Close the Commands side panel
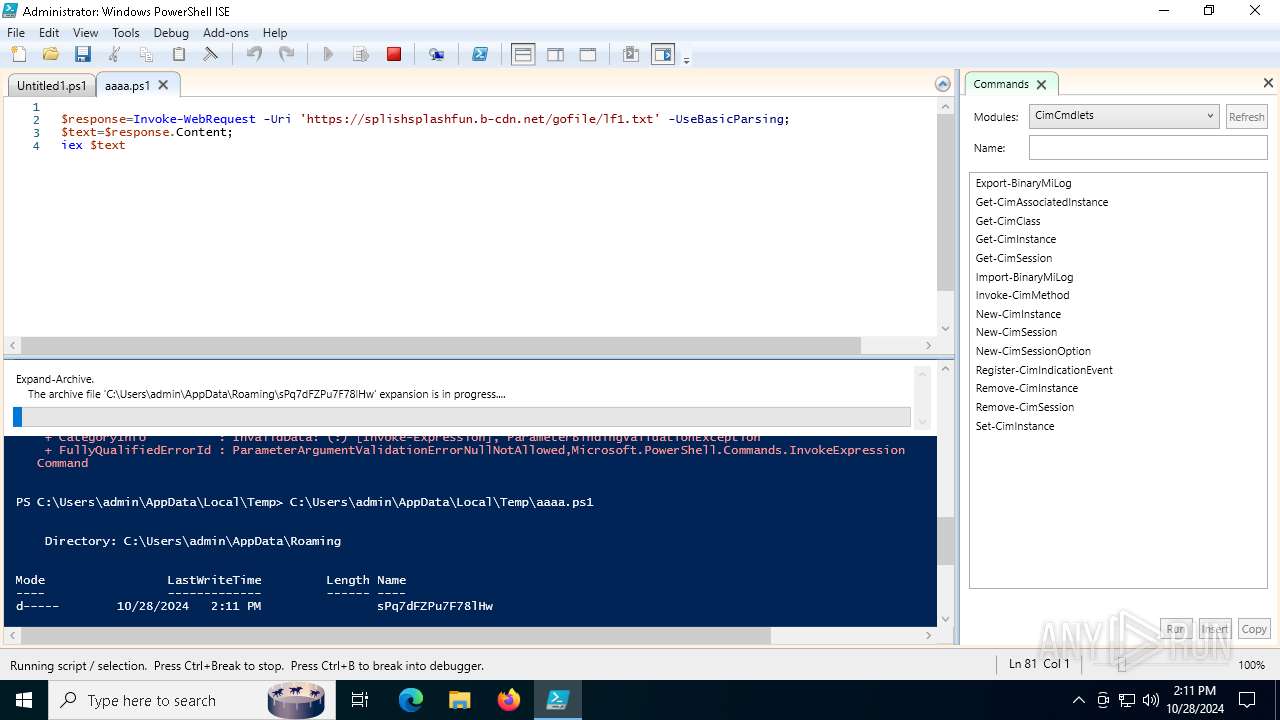Viewport: 1280px width, 720px height. click(1268, 83)
